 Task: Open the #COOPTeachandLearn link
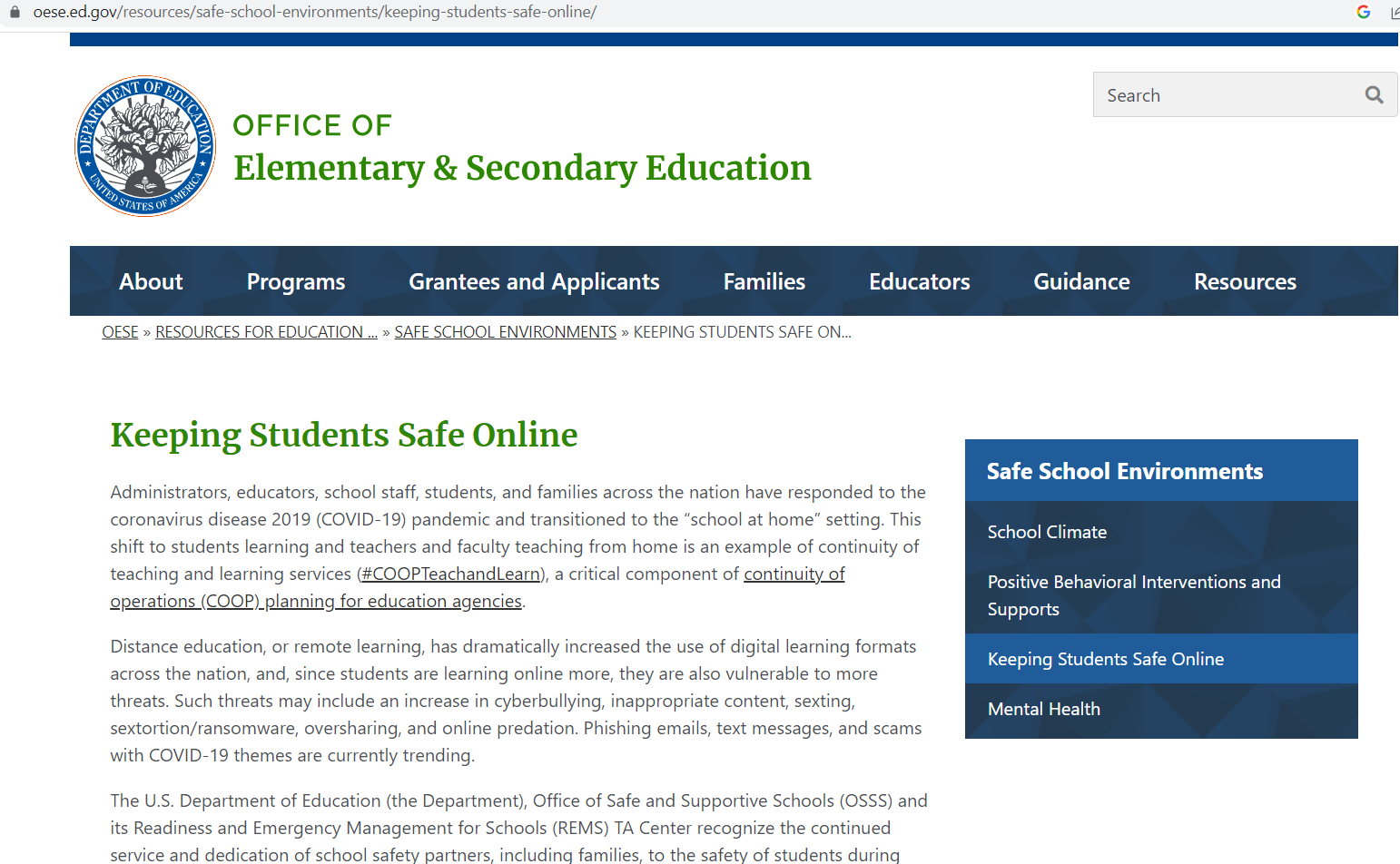(x=452, y=574)
